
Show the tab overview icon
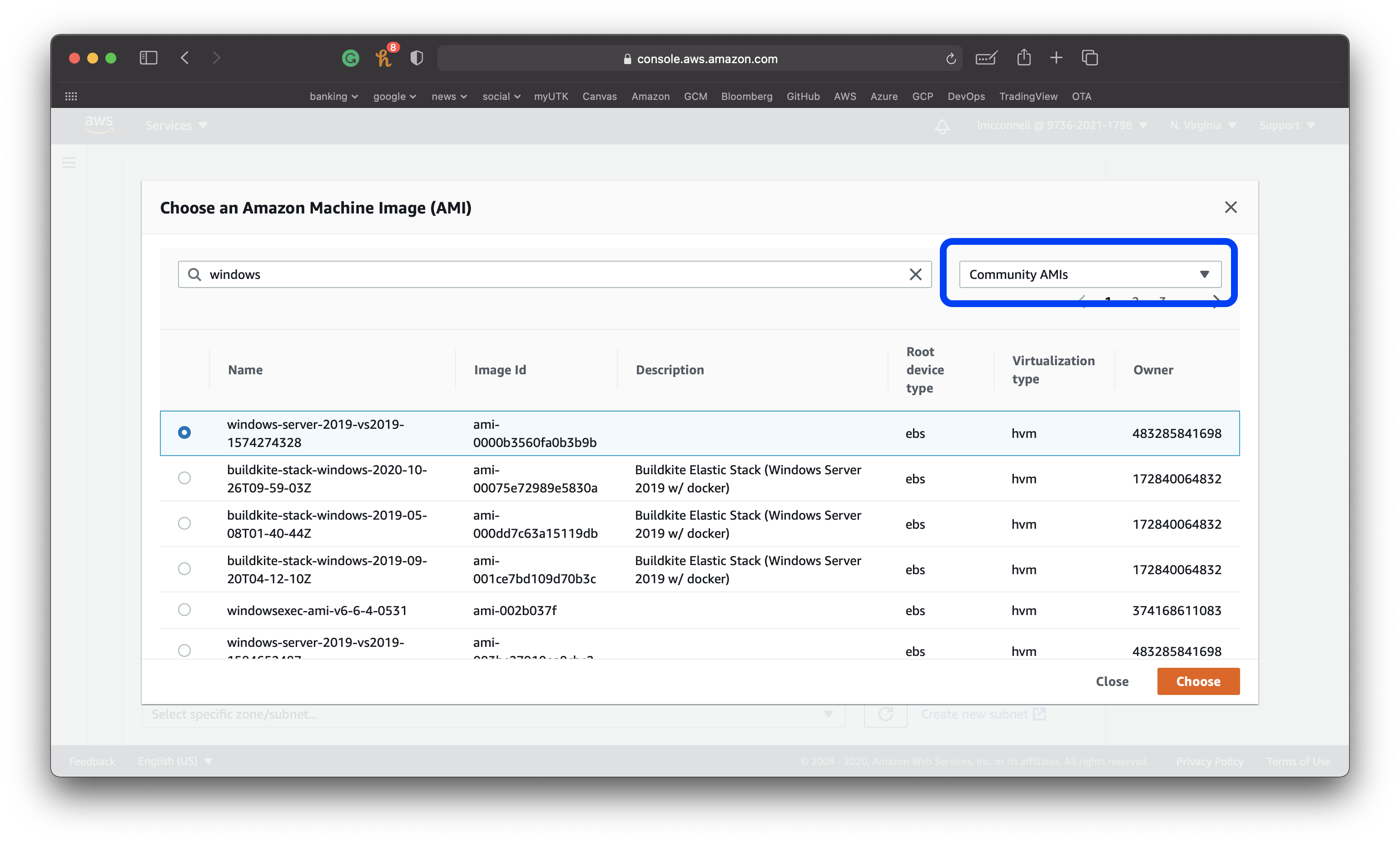click(1090, 58)
